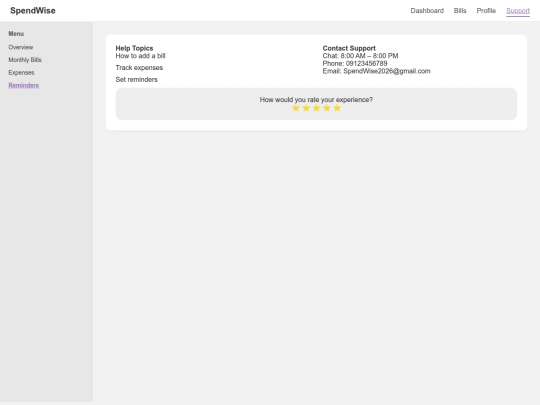
Task: Click the support email address line
Action: click(x=376, y=71)
